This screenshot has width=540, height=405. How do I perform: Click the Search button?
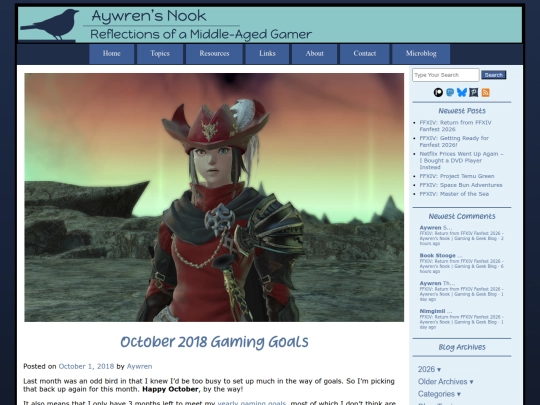tap(494, 75)
